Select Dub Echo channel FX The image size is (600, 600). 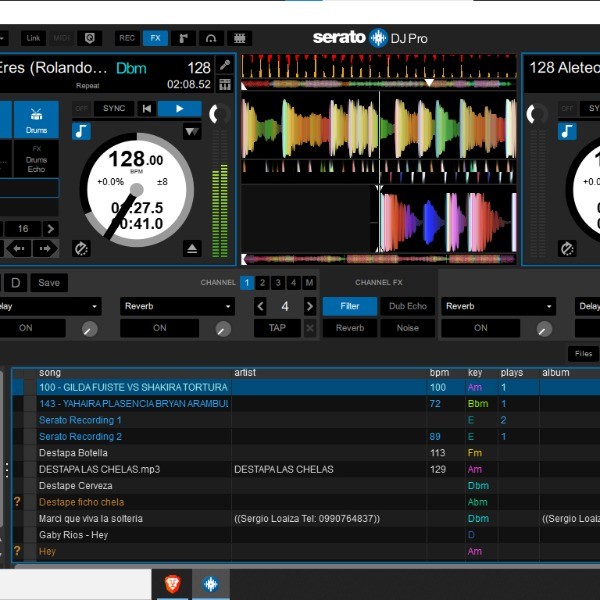pos(408,306)
